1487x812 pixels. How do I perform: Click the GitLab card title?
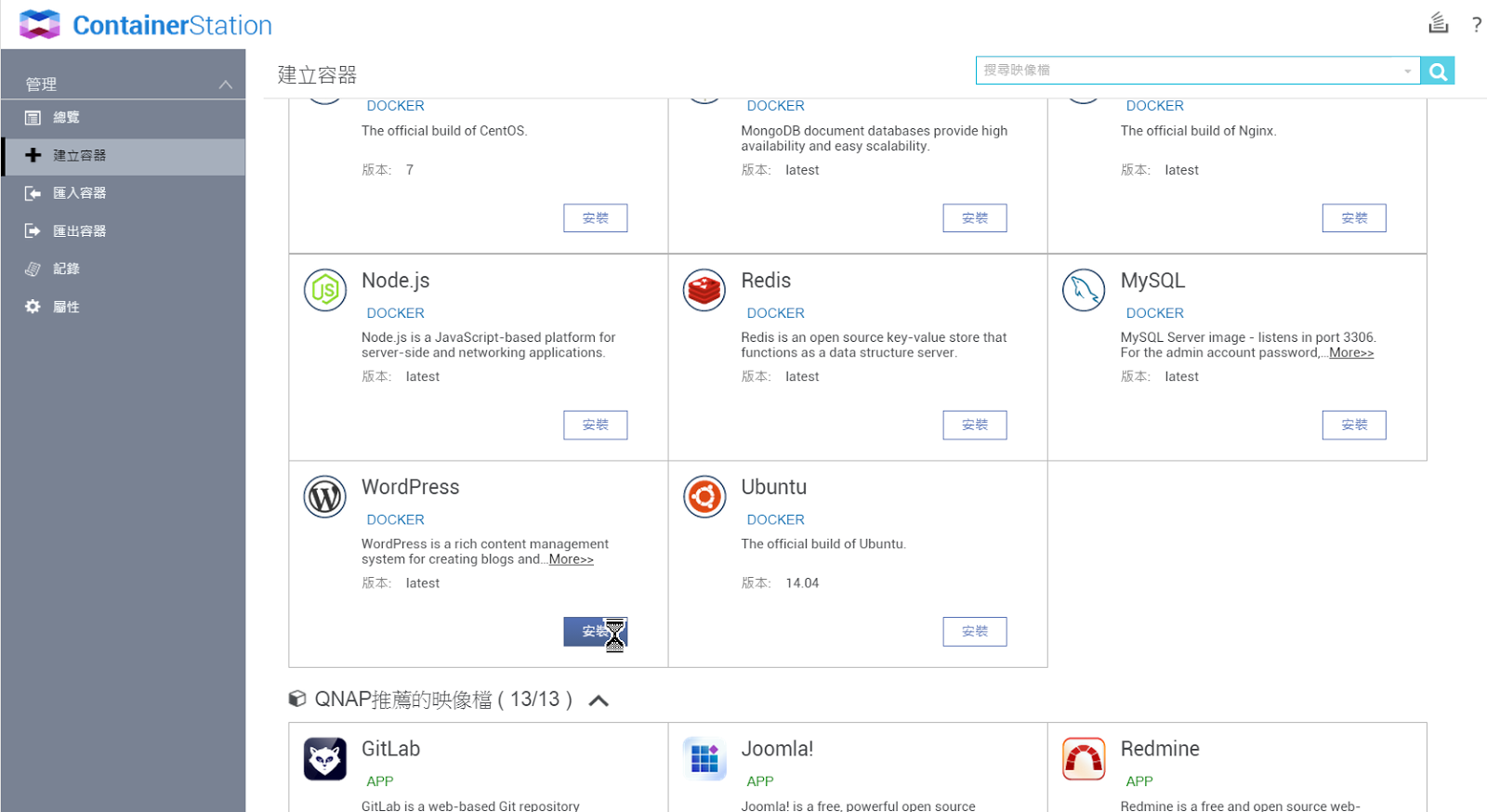point(390,749)
